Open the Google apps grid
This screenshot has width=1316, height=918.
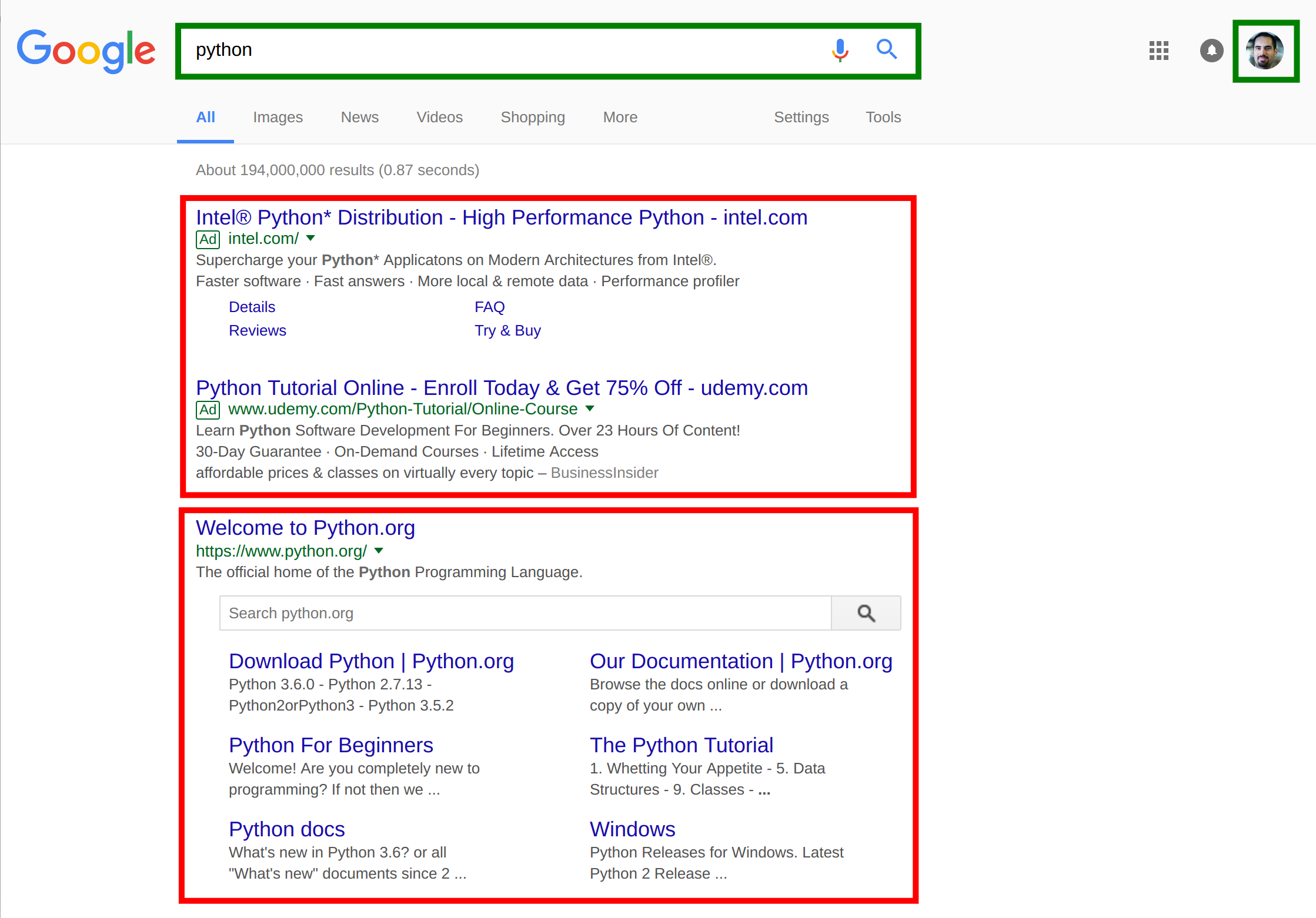pos(1159,51)
